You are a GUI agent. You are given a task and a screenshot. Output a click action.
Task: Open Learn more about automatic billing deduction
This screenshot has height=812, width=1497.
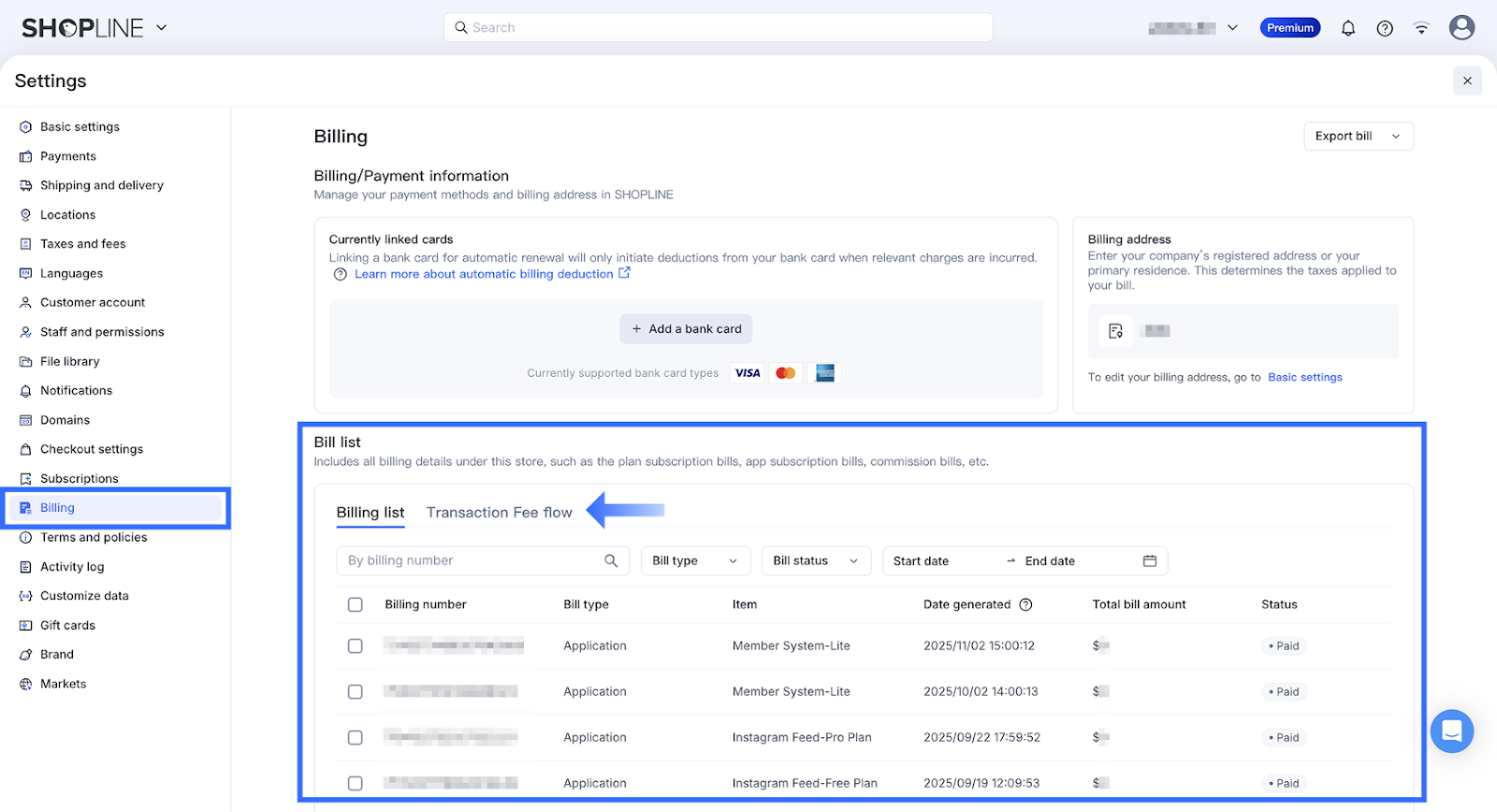(484, 274)
